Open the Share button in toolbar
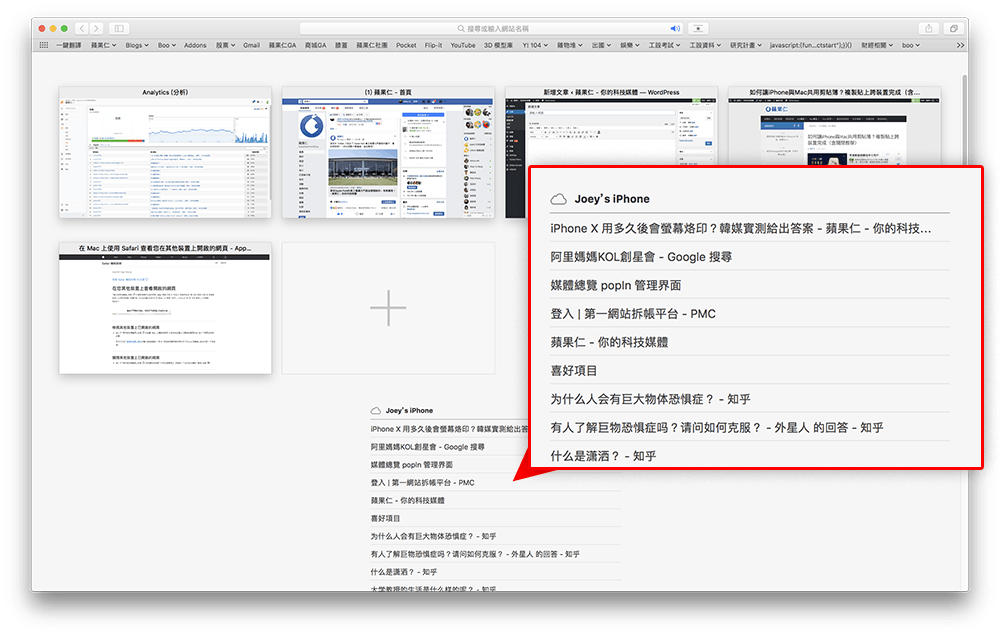Image resolution: width=1000 pixels, height=636 pixels. coord(929,28)
